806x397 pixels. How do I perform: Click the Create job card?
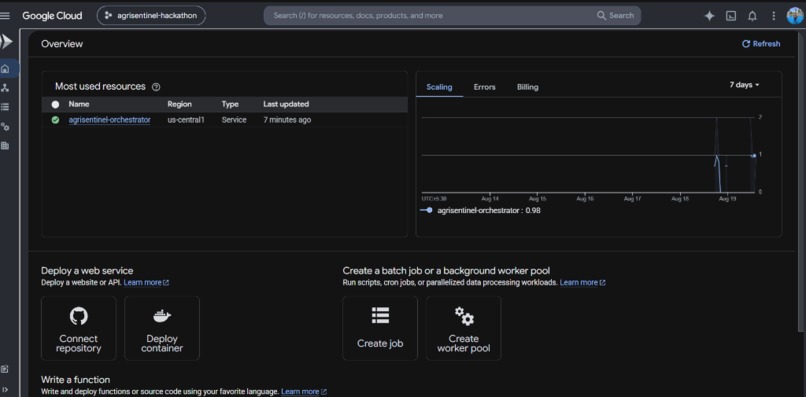tap(380, 328)
